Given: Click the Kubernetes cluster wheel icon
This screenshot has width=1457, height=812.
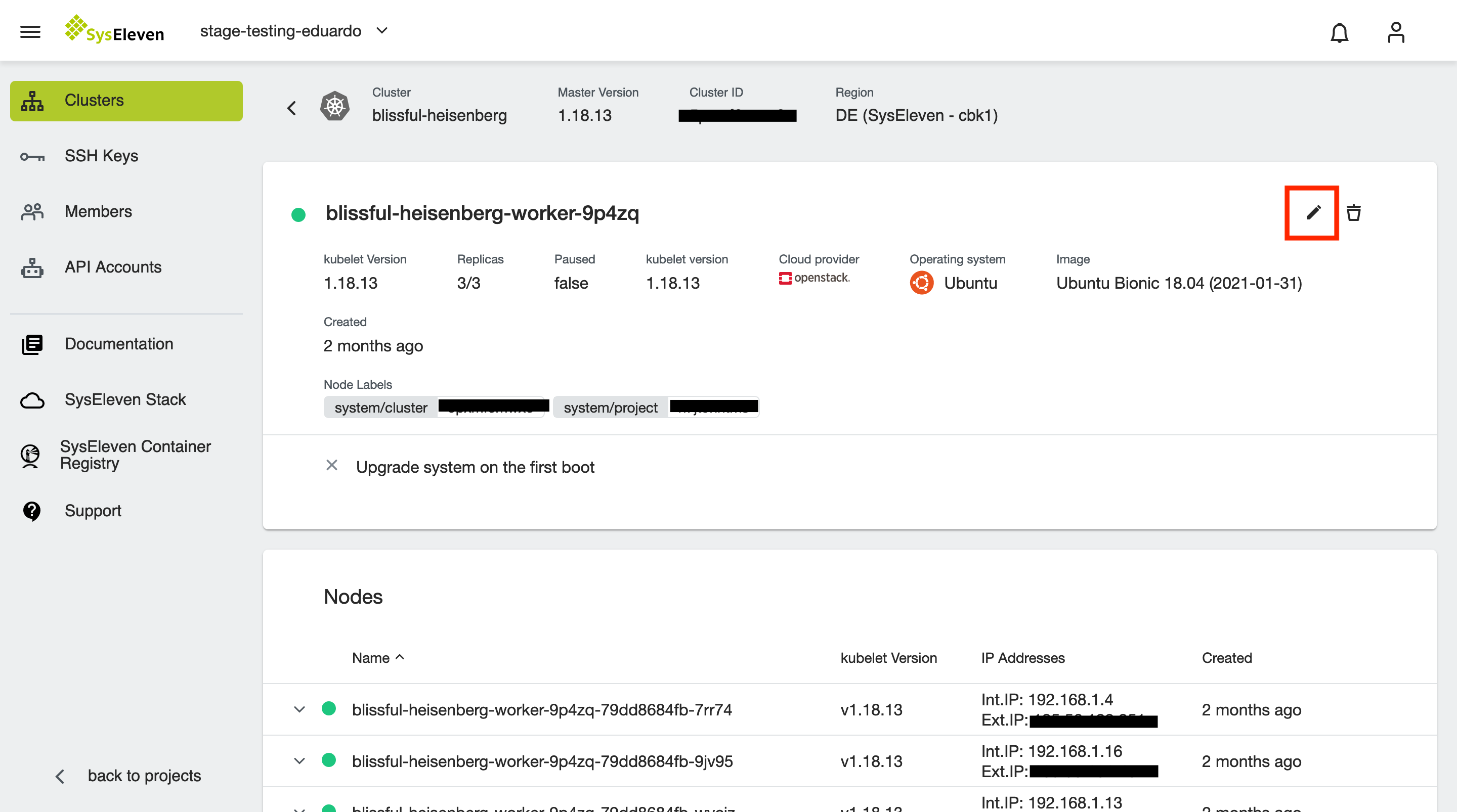Looking at the screenshot, I should [x=334, y=106].
